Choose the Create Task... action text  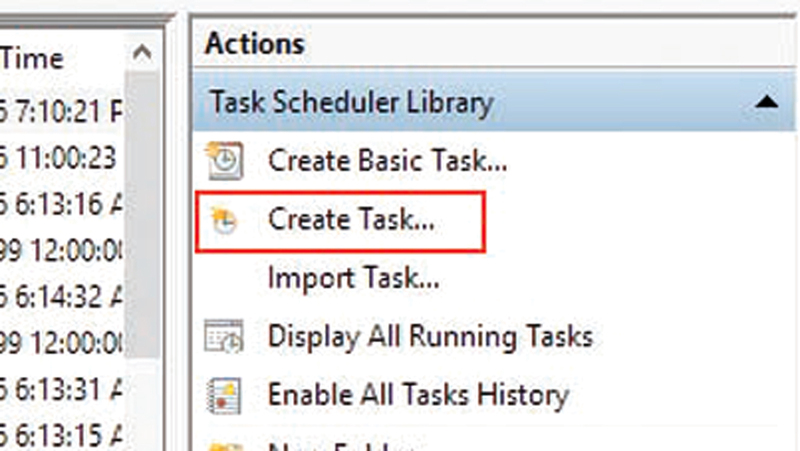click(x=351, y=221)
